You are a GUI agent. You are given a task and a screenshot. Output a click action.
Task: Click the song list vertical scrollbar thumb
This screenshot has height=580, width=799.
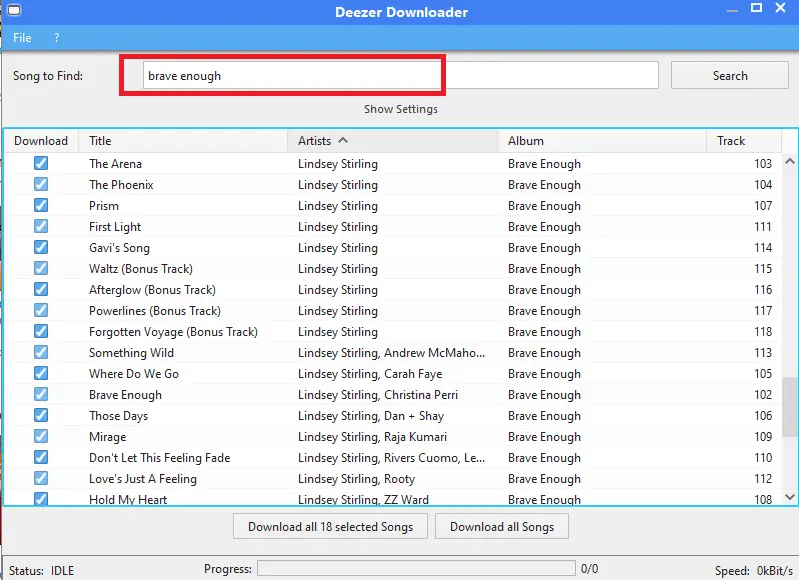pyautogui.click(x=790, y=407)
